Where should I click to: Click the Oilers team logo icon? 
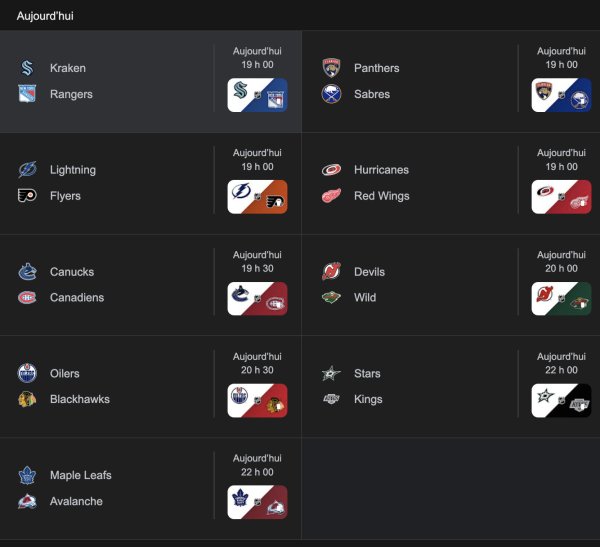(x=27, y=374)
